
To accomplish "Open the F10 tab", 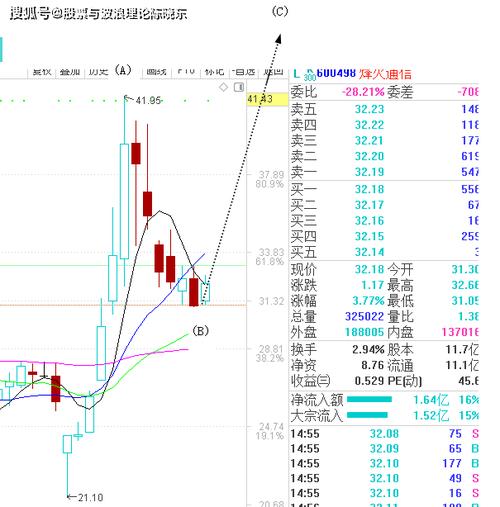I will (x=186, y=72).
